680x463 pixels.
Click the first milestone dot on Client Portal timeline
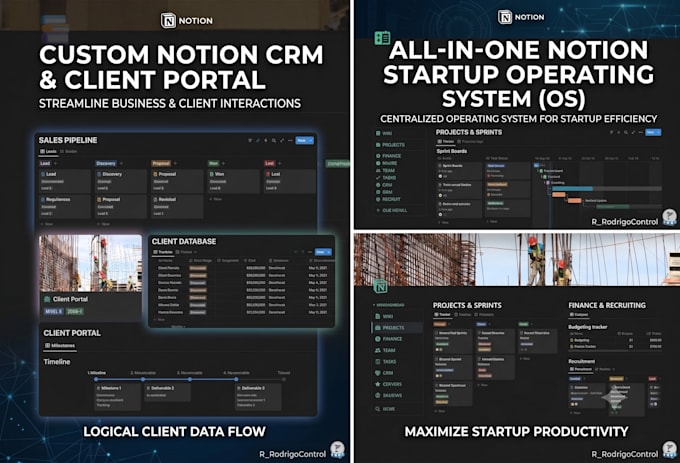96,379
